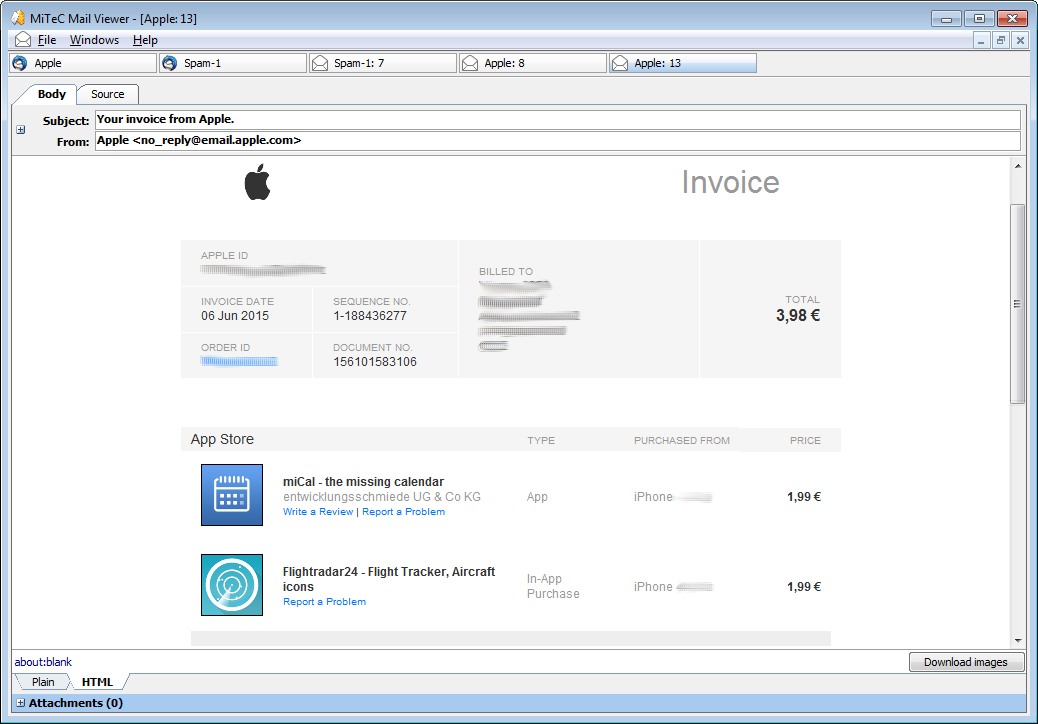Viewport: 1038px width, 724px height.
Task: Switch to the Source tab
Action: coord(108,94)
